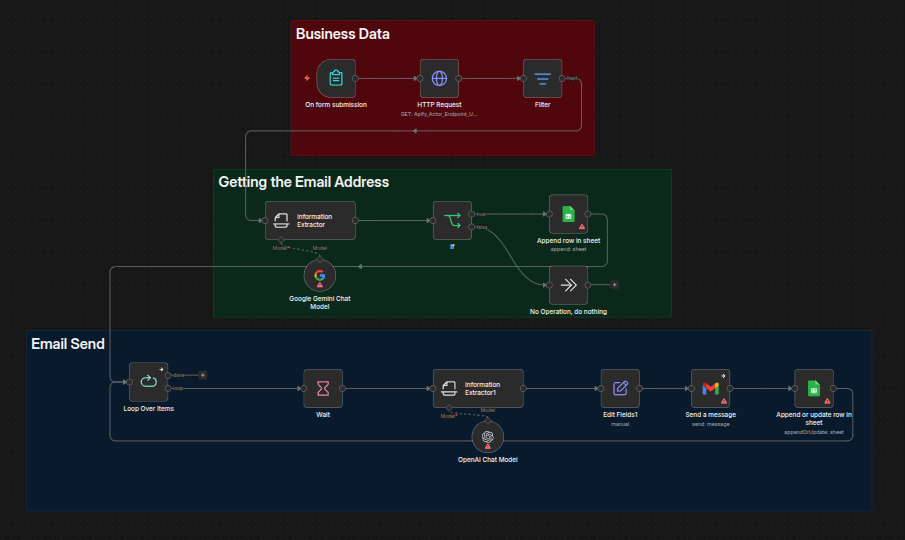Click the Email Send sticky note title
The width and height of the screenshot is (905, 540).
(68, 344)
